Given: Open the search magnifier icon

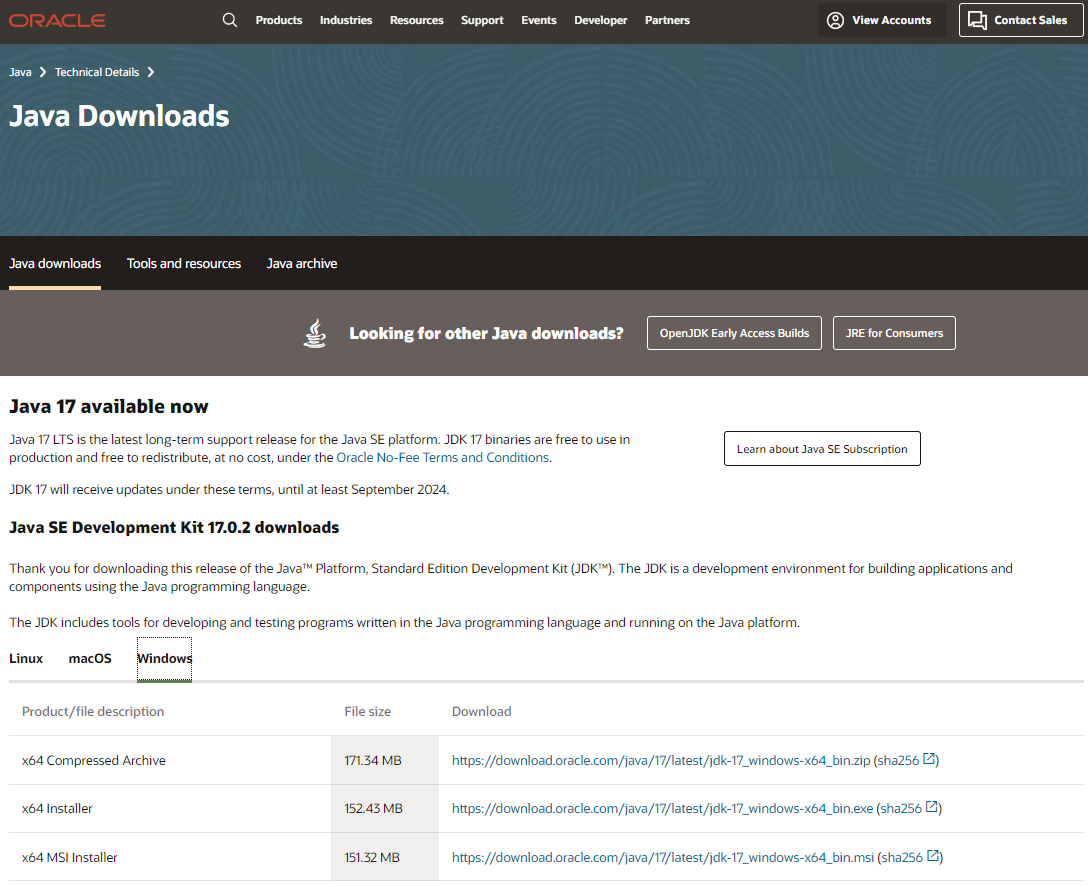Looking at the screenshot, I should click(x=230, y=20).
